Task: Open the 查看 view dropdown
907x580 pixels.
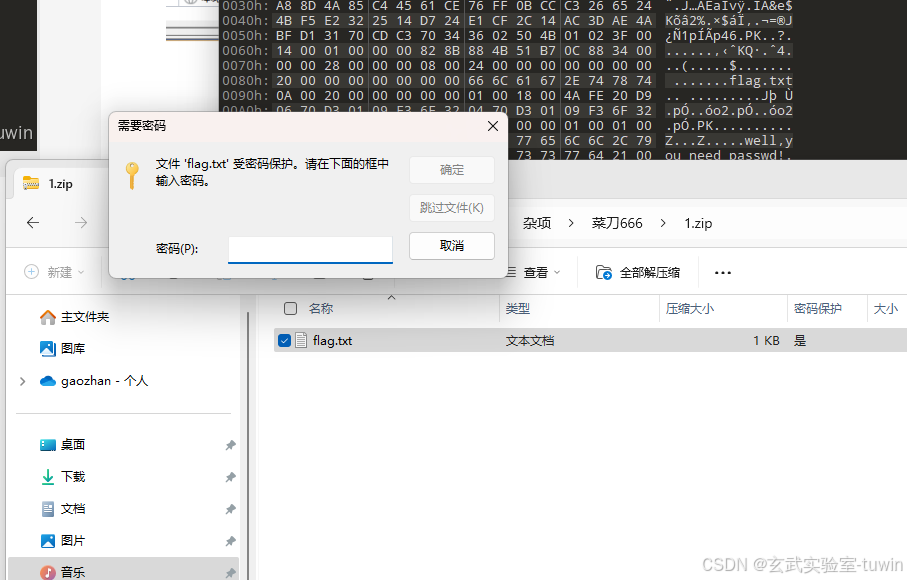Action: tap(534, 272)
